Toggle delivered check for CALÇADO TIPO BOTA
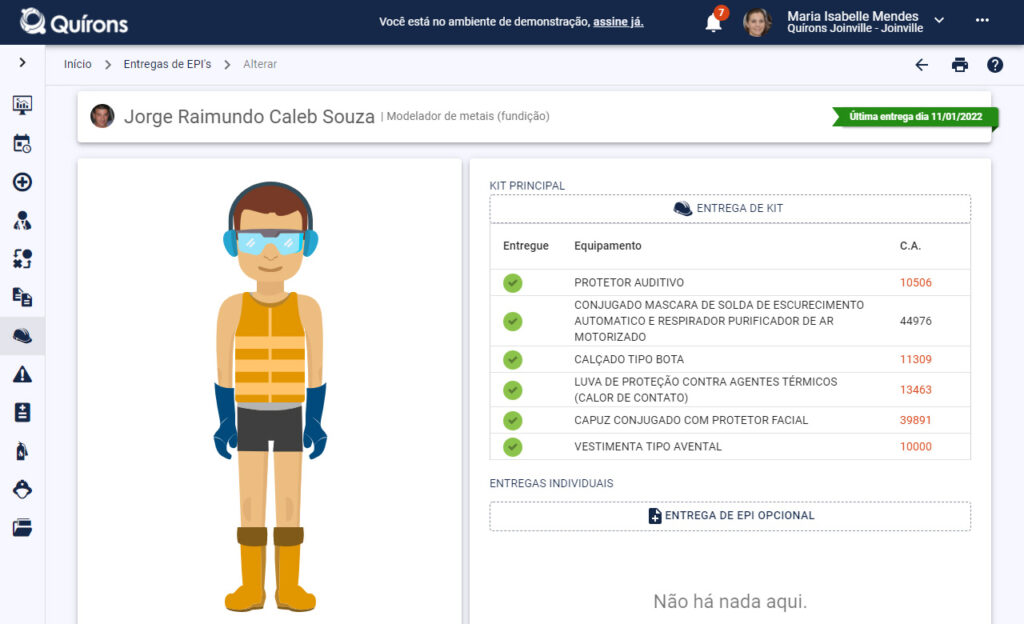This screenshot has height=624, width=1024. click(513, 360)
